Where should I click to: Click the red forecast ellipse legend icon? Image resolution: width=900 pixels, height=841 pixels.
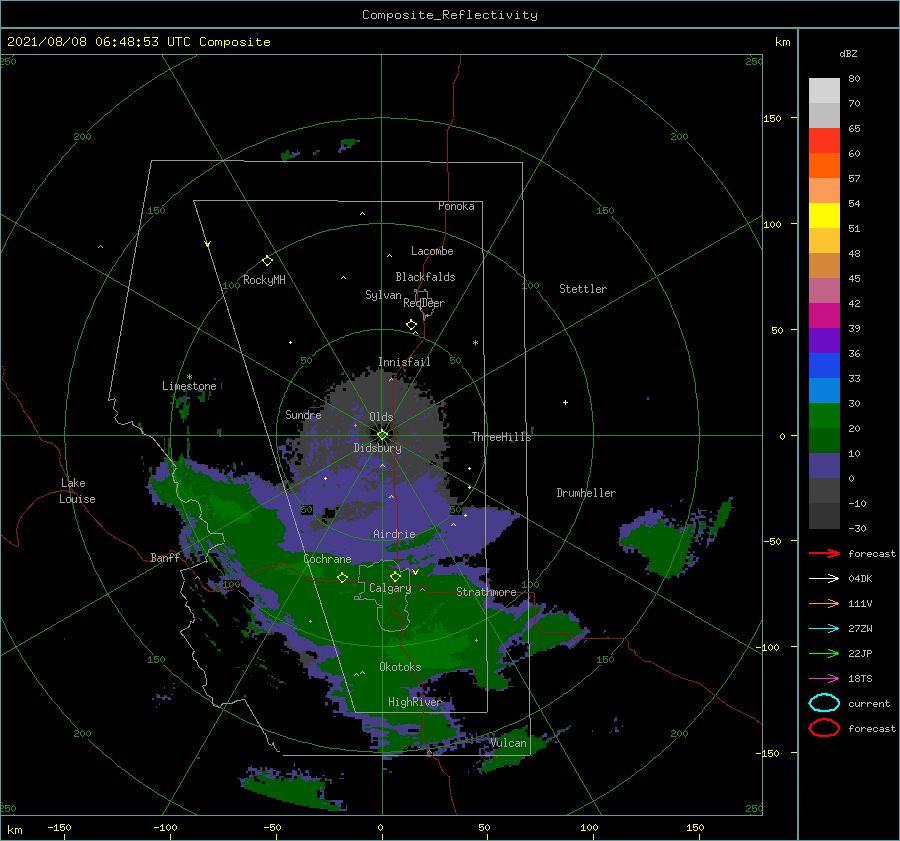[824, 728]
